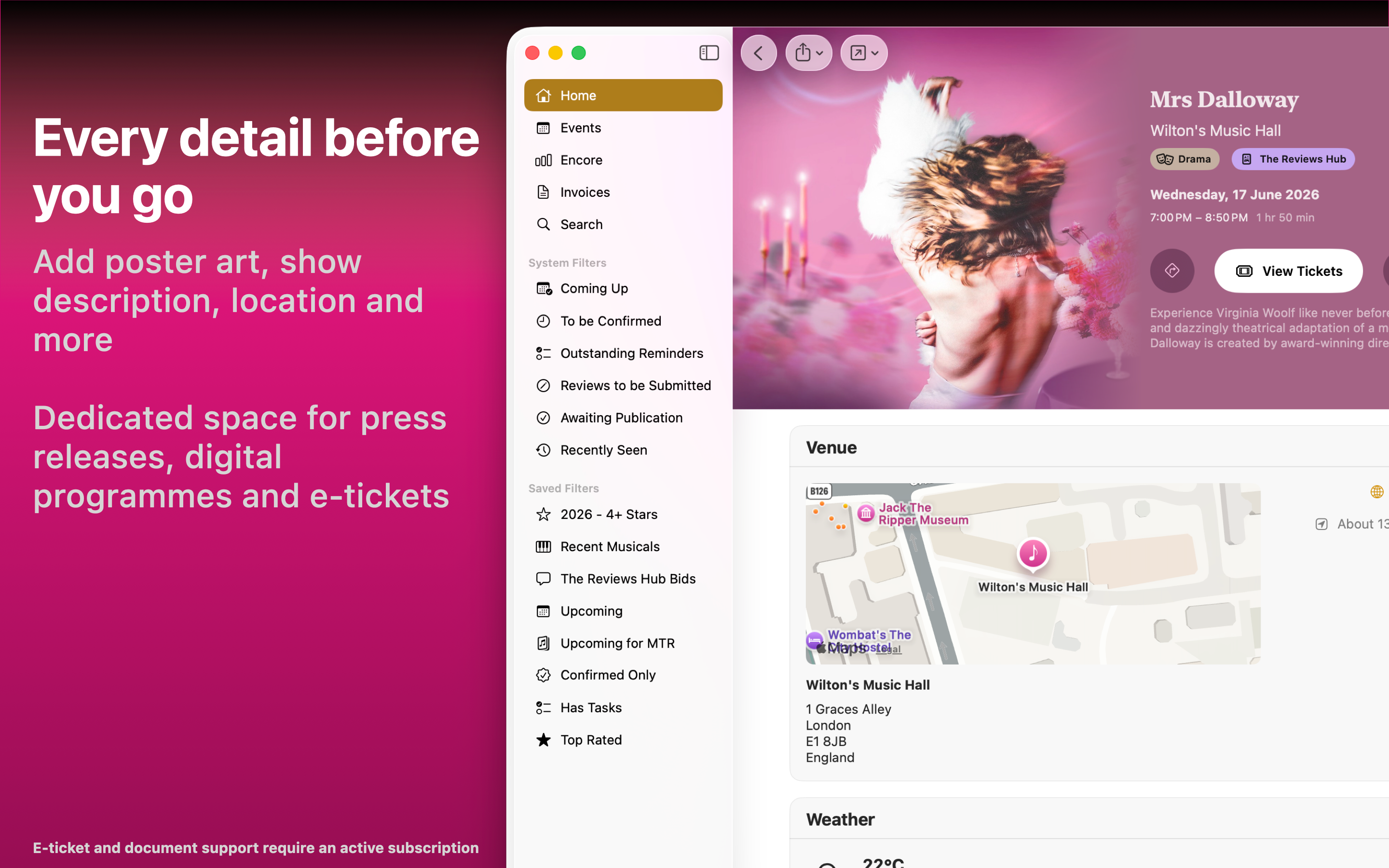Click the System Filters section header
1389x868 pixels.
[567, 262]
